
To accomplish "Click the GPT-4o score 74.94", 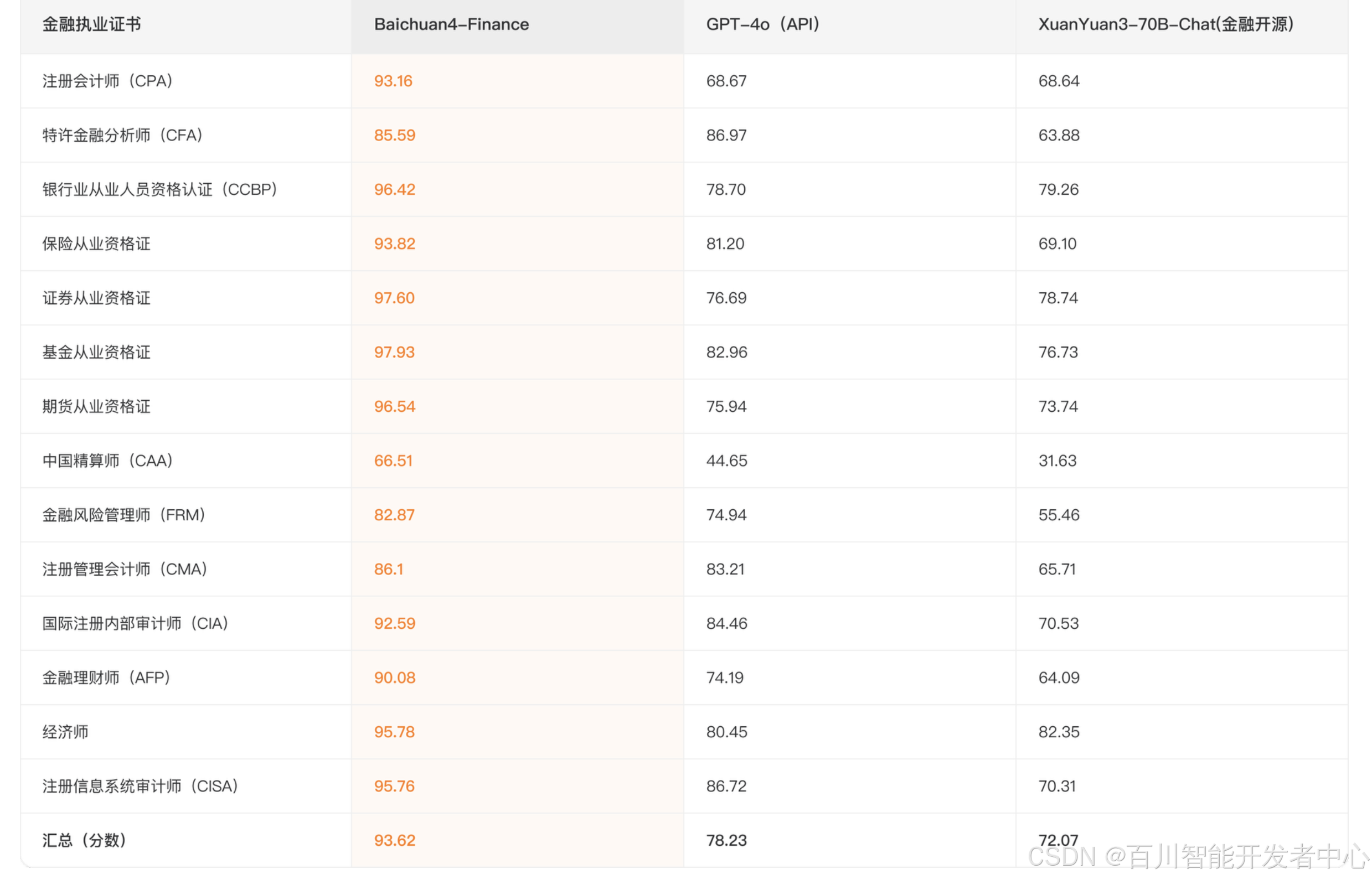I will tap(726, 515).
